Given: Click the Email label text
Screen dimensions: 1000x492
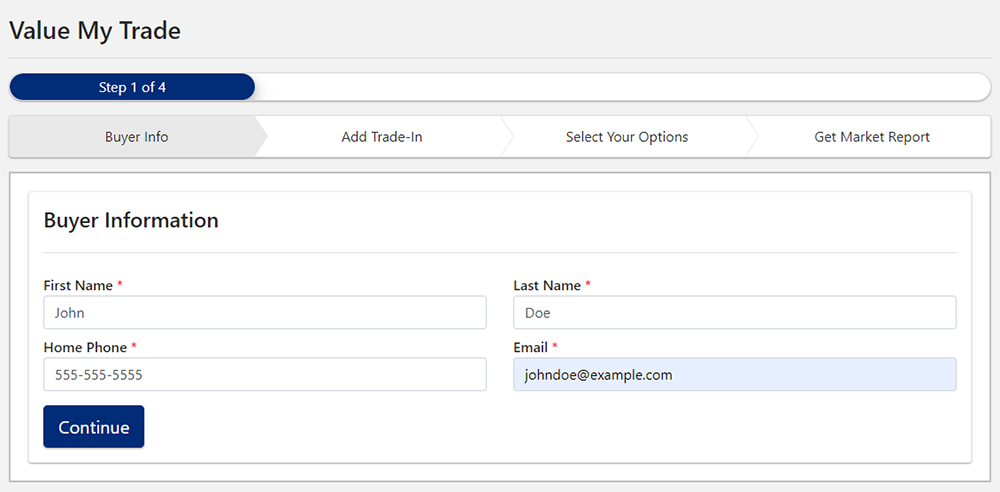Looking at the screenshot, I should tap(530, 348).
